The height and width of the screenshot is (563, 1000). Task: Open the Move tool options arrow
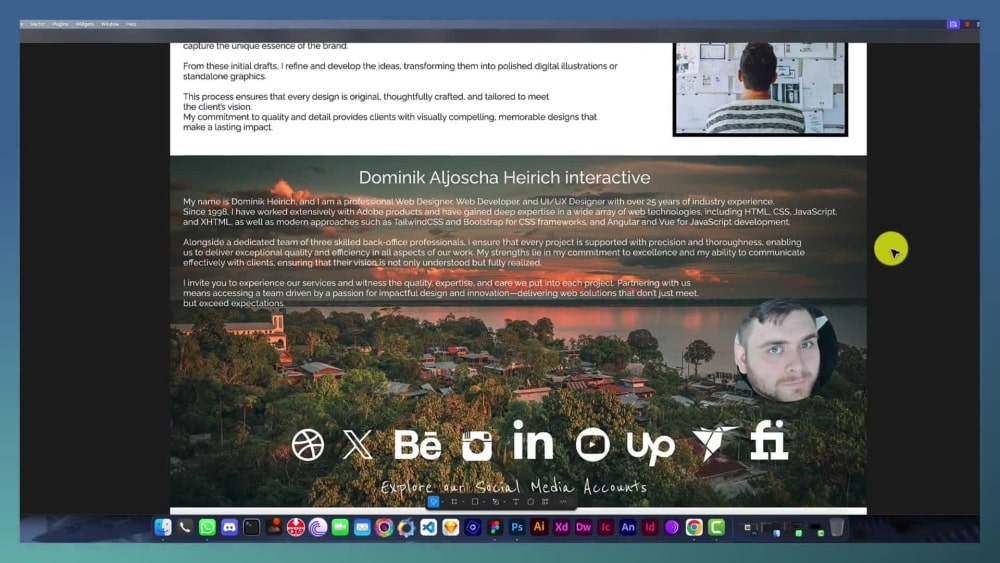(x=443, y=502)
